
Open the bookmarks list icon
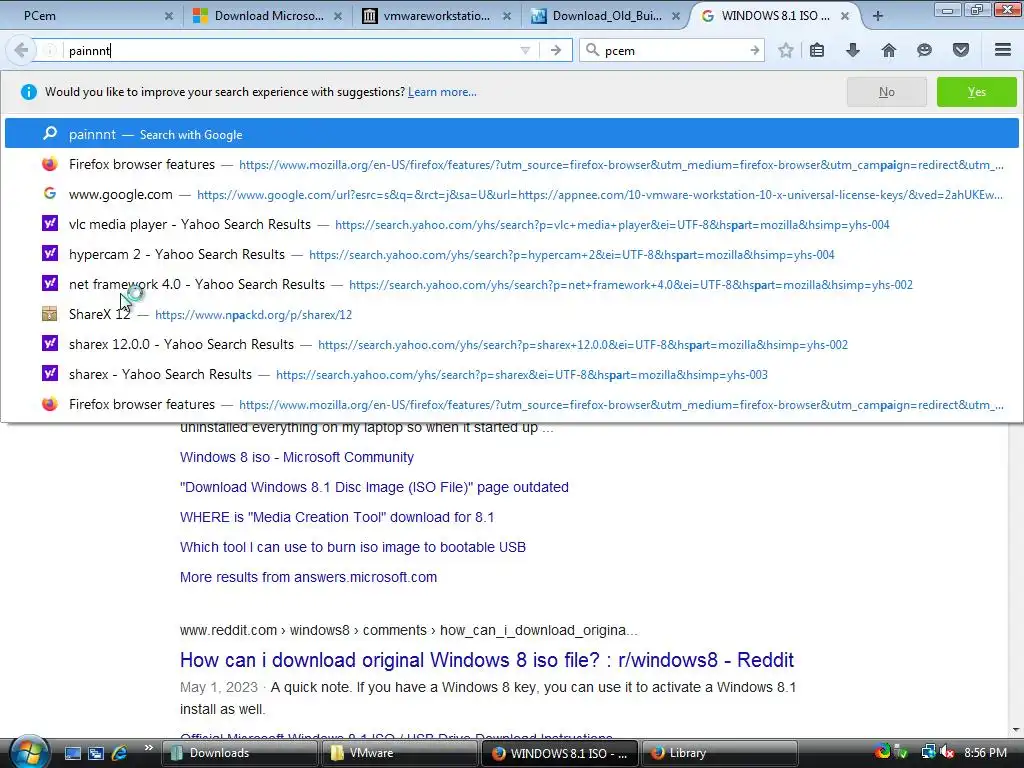[817, 50]
